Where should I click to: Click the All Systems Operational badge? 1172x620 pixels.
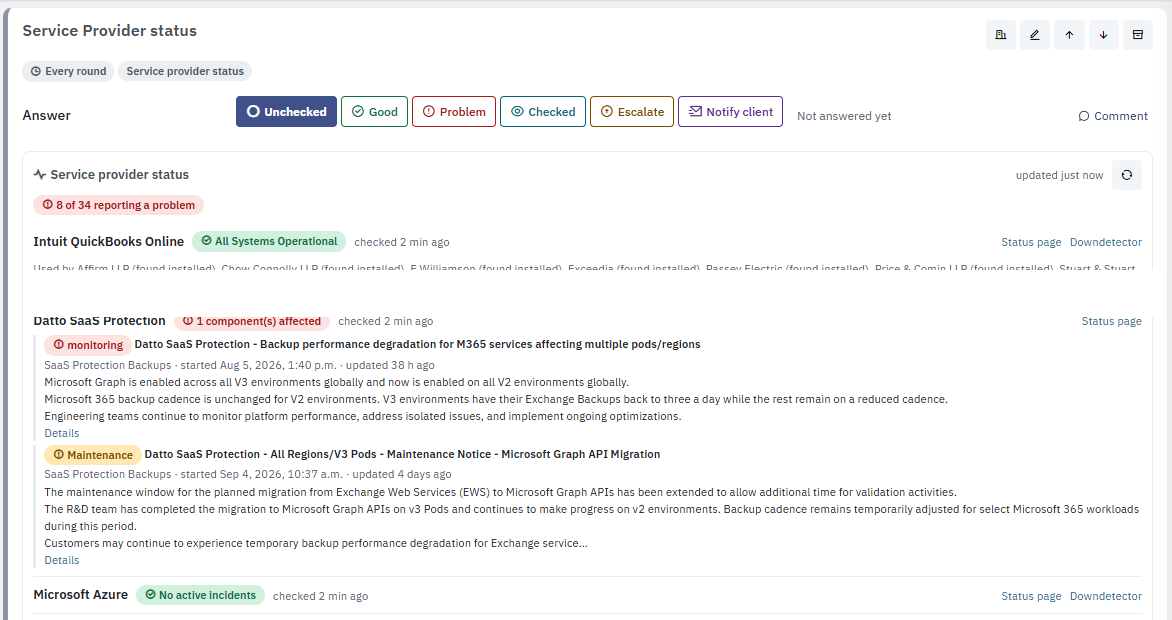[269, 242]
